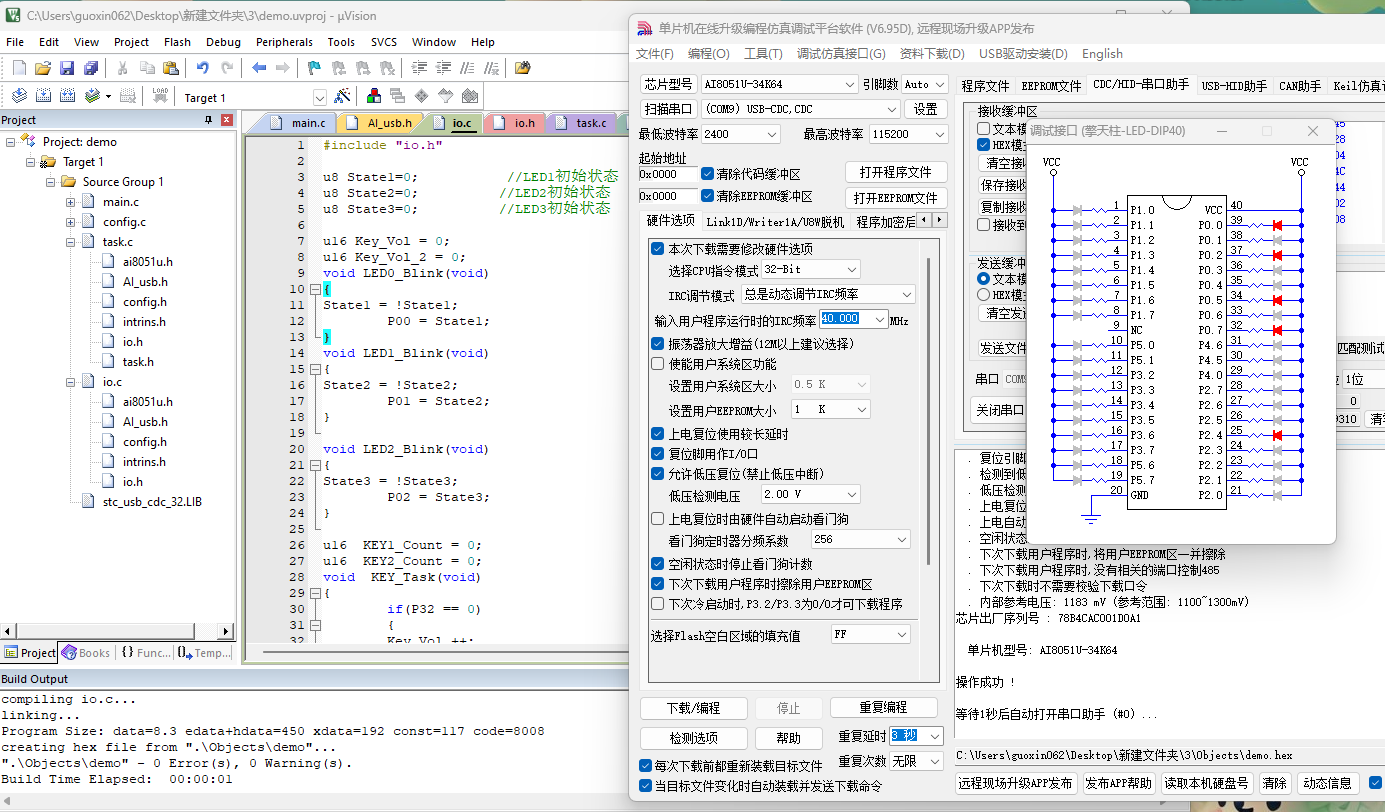Toggle 上电复位使用较长延时 checkbox
This screenshot has width=1385, height=812.
pos(657,434)
